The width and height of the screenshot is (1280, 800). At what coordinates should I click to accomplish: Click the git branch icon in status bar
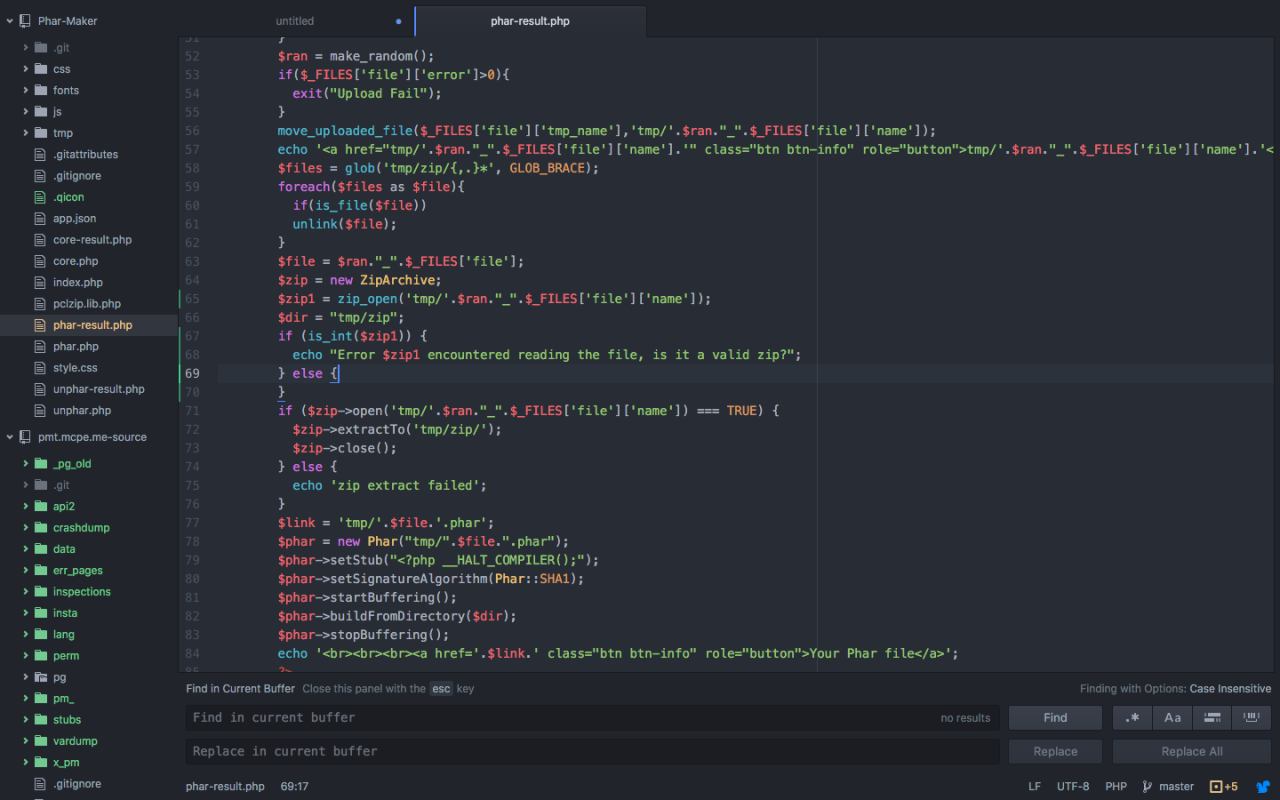click(1147, 787)
